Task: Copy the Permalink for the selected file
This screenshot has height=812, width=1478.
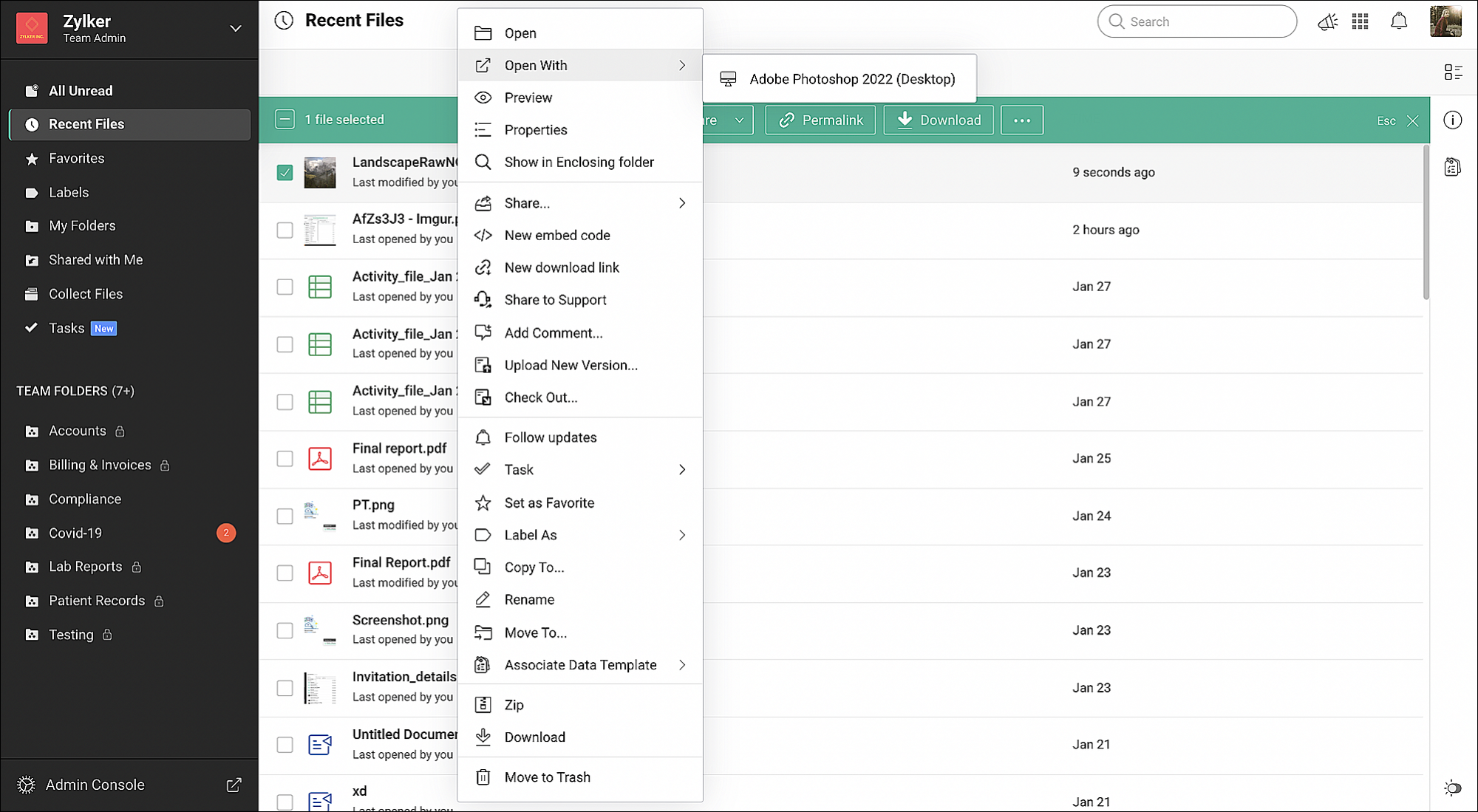Action: pos(820,119)
